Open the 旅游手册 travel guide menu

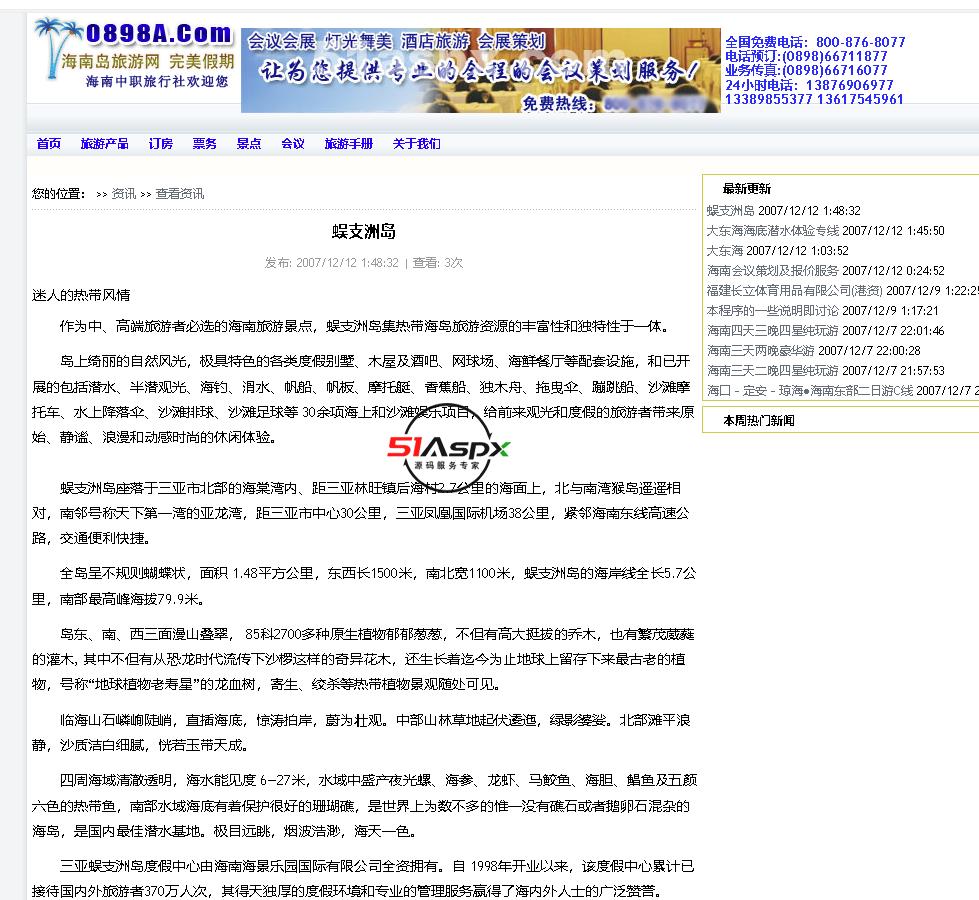click(x=348, y=144)
